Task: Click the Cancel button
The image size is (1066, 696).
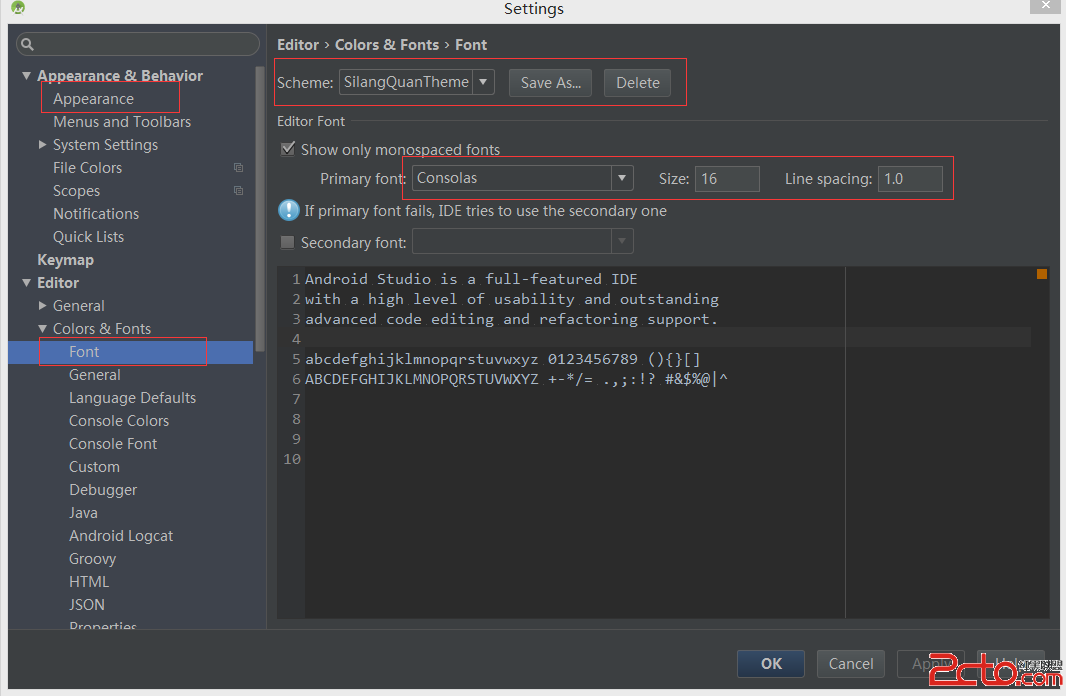Action: click(x=850, y=663)
